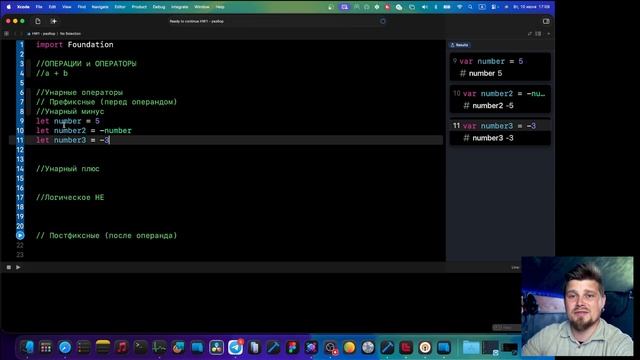Stop playground execution with the square button

tap(9, 267)
